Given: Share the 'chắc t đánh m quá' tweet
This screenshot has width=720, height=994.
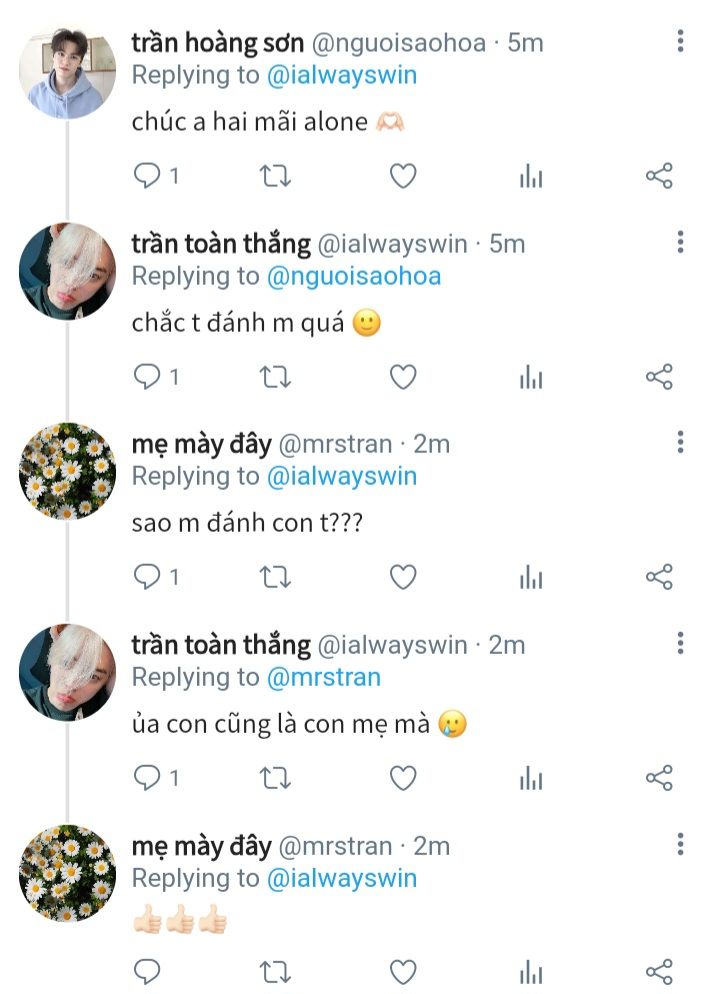Looking at the screenshot, I should click(x=659, y=377).
